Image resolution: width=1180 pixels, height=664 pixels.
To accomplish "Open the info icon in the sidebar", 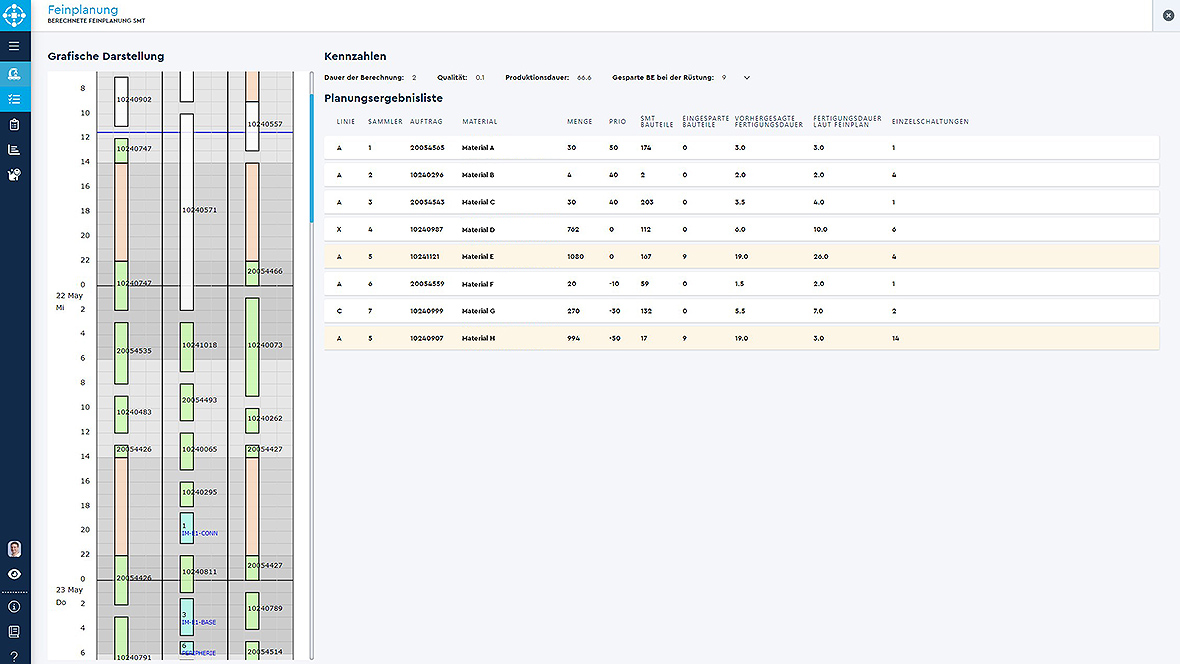I will click(14, 607).
